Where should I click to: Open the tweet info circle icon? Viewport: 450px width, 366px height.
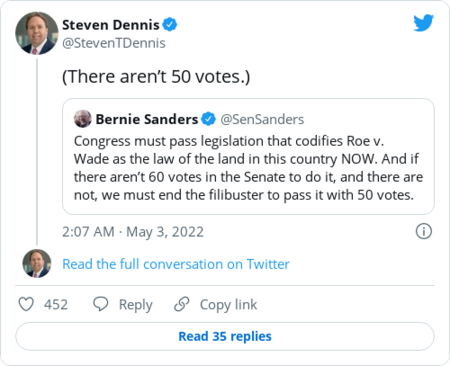424,231
